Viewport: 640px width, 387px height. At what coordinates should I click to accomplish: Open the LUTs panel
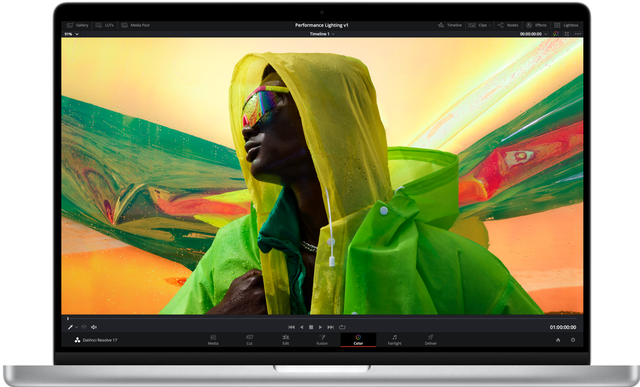(105, 25)
